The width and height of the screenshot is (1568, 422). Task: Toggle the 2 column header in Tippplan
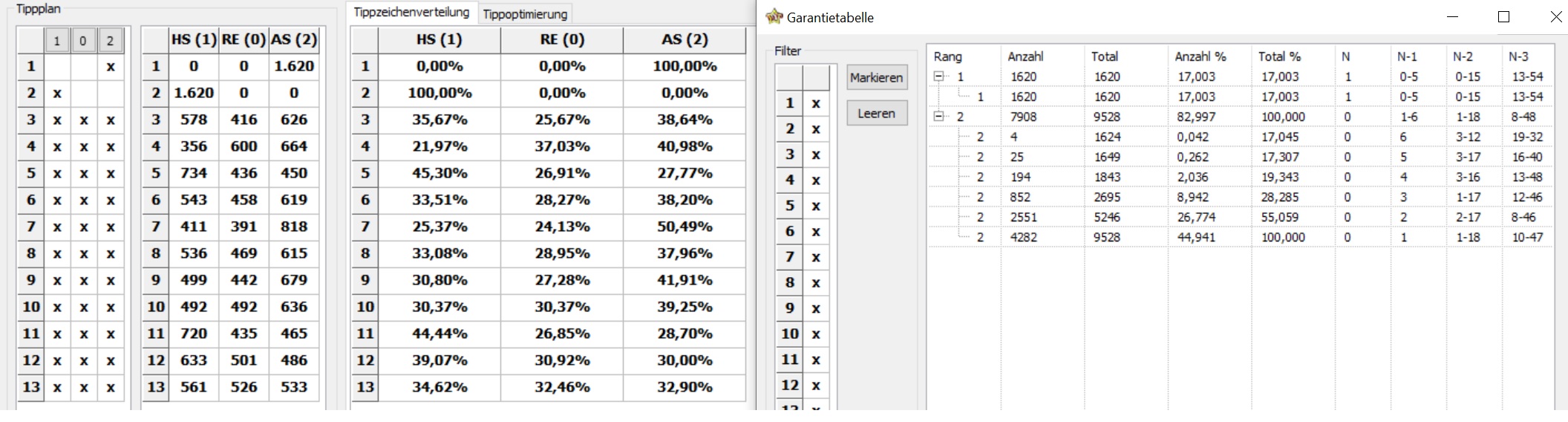[110, 41]
